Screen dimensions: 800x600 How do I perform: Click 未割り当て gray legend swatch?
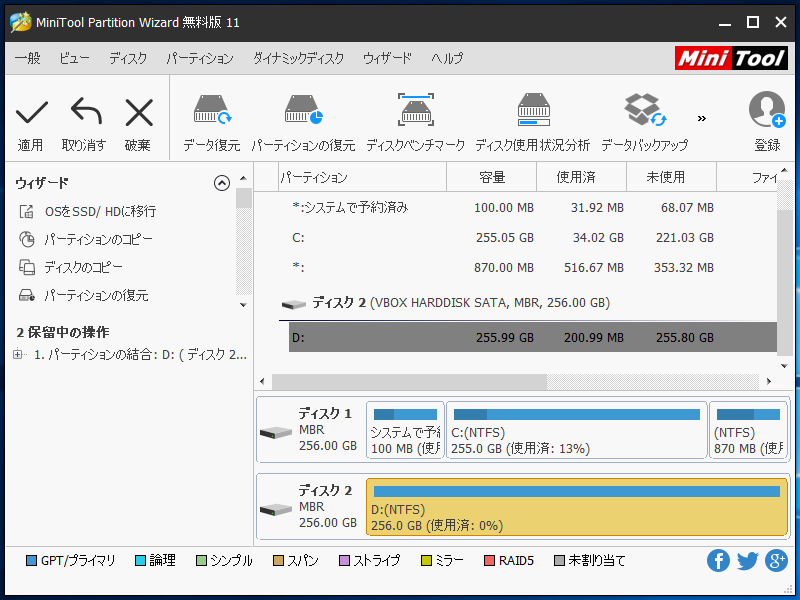point(560,561)
